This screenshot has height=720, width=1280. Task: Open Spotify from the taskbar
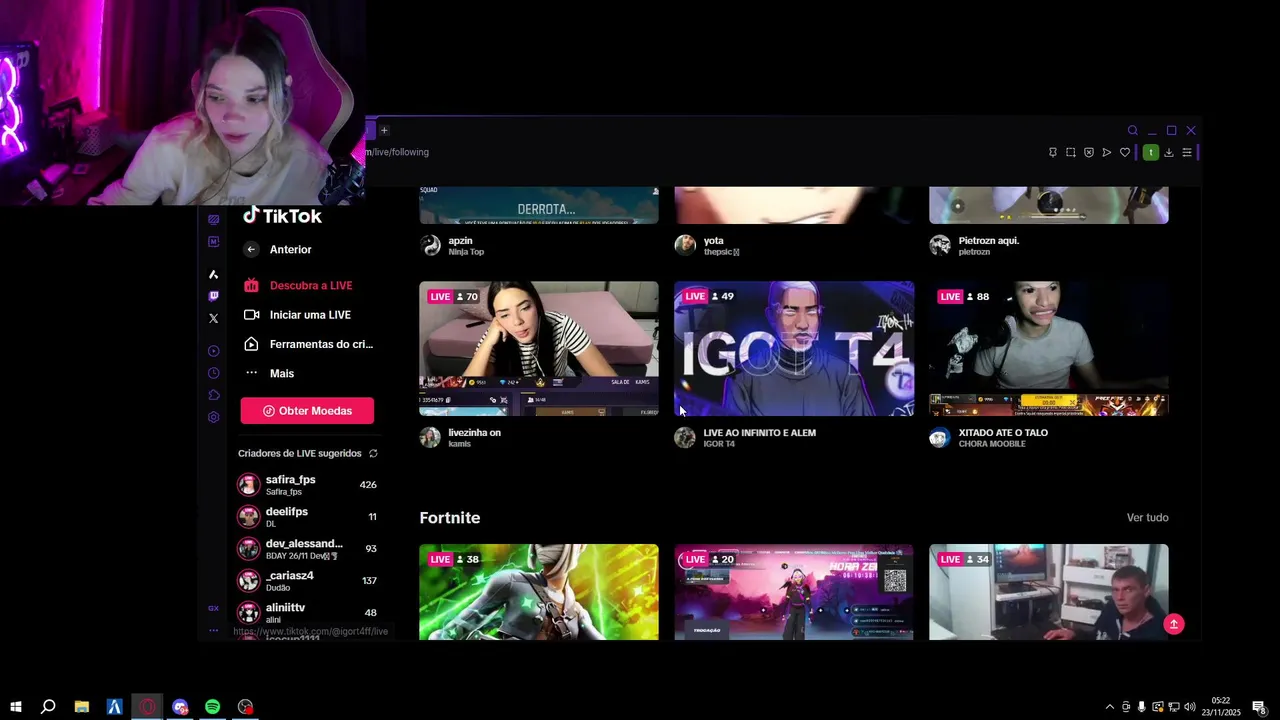213,707
